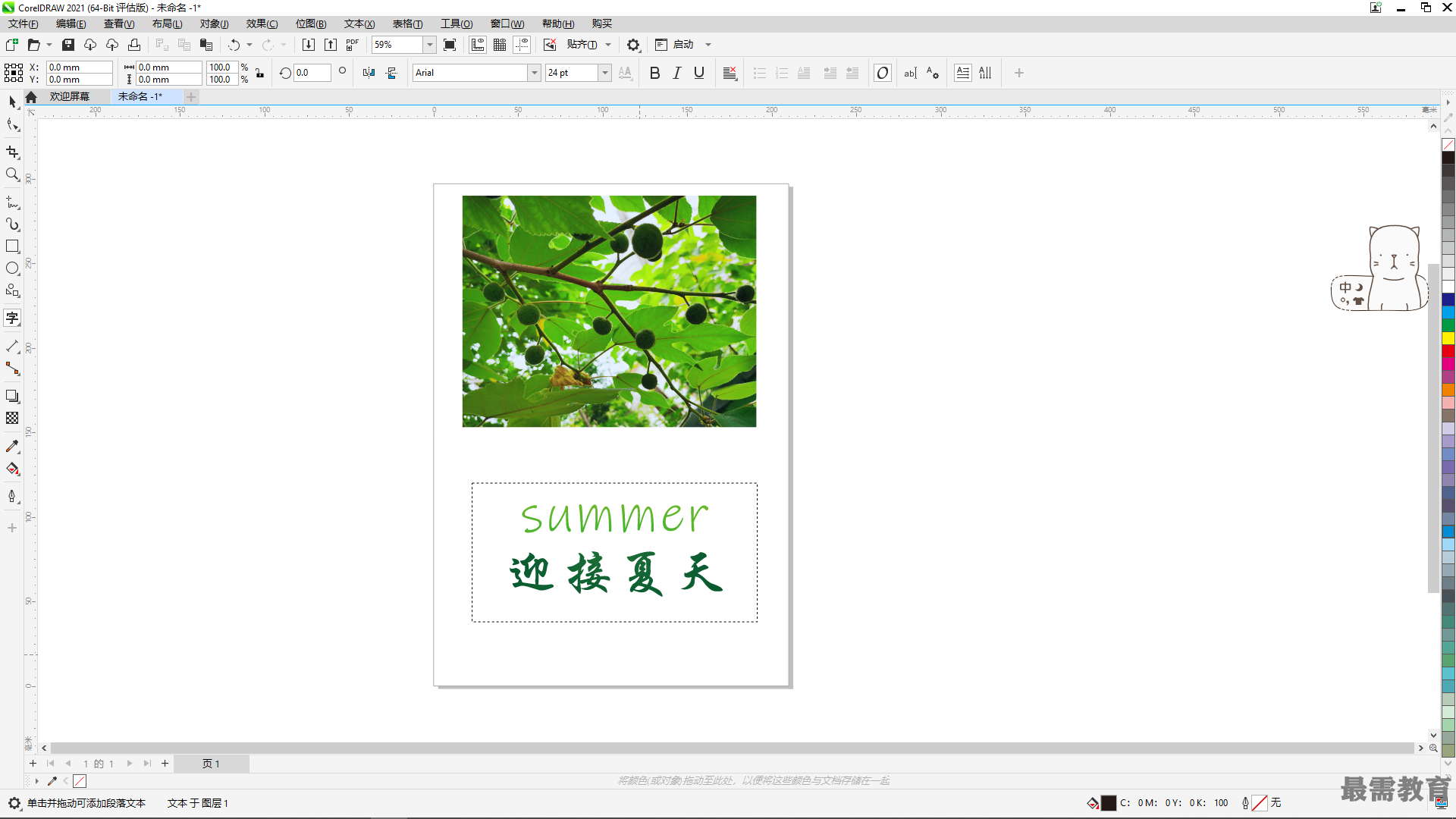Image resolution: width=1456 pixels, height=819 pixels.
Task: Click the rotation angle input field
Action: pyautogui.click(x=312, y=73)
